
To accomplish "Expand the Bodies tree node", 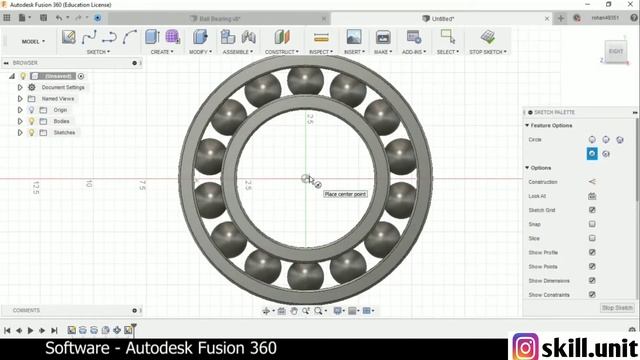I will (x=20, y=121).
